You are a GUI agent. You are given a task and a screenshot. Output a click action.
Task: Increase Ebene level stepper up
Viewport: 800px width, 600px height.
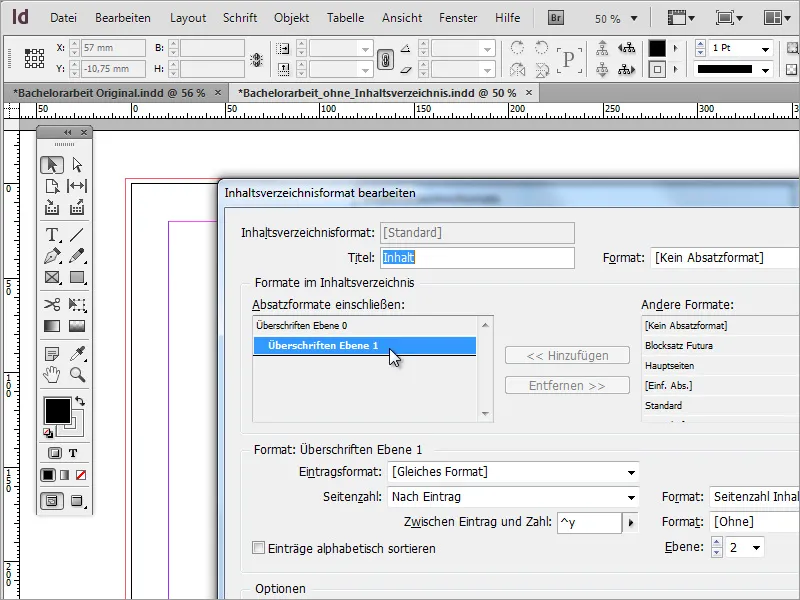pyautogui.click(x=717, y=543)
